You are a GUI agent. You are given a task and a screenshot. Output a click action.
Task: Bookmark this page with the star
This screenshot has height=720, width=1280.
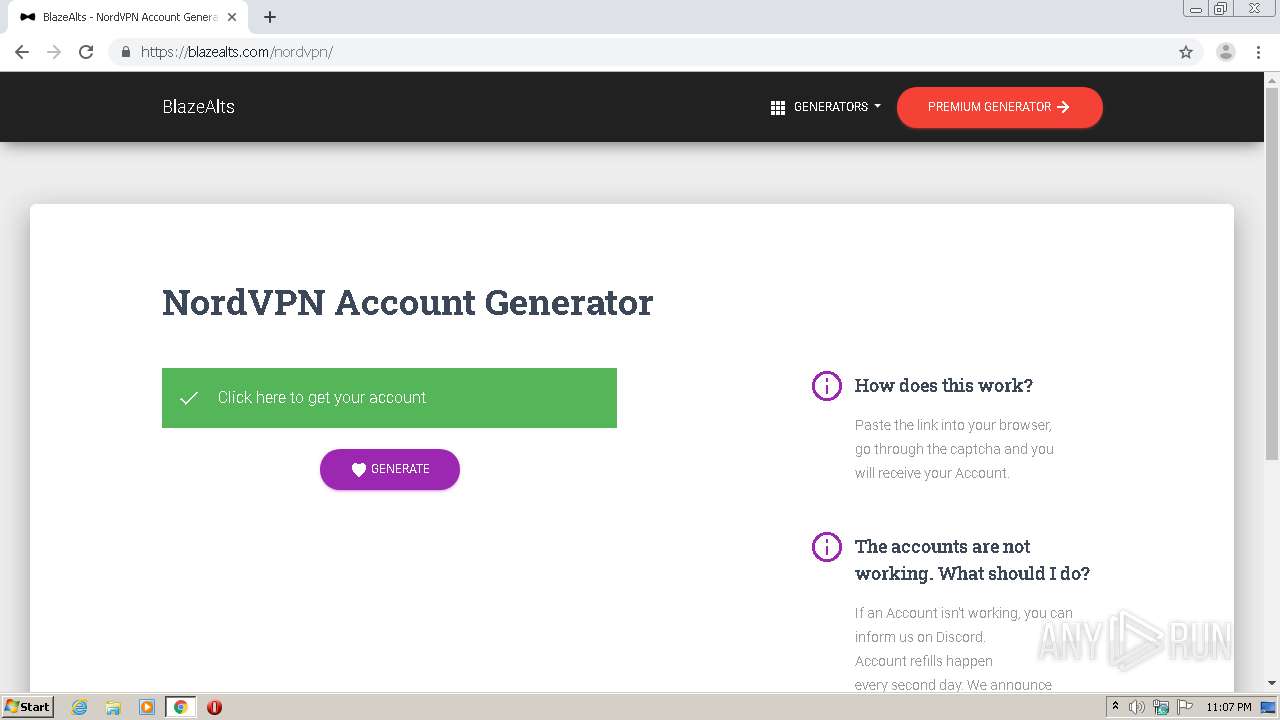[x=1186, y=52]
